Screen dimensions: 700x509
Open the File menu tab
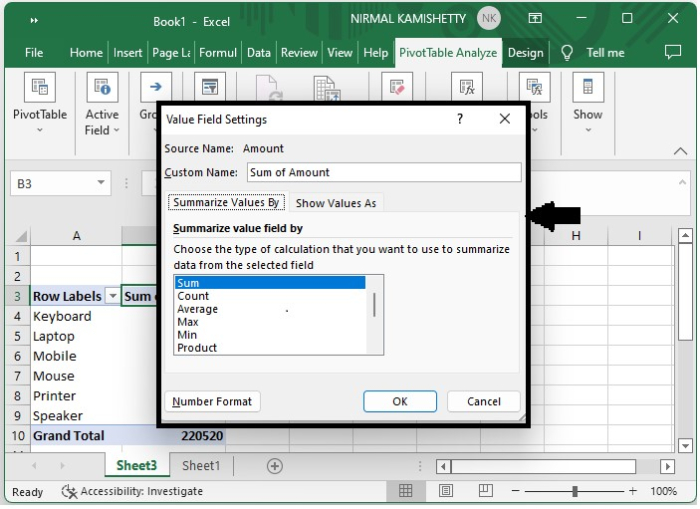click(34, 53)
